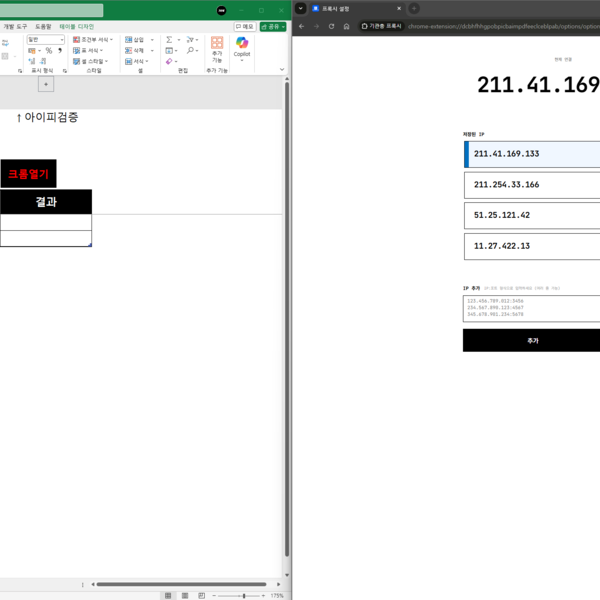Select the 결과 header cell
This screenshot has height=600, width=600.
[x=46, y=202]
